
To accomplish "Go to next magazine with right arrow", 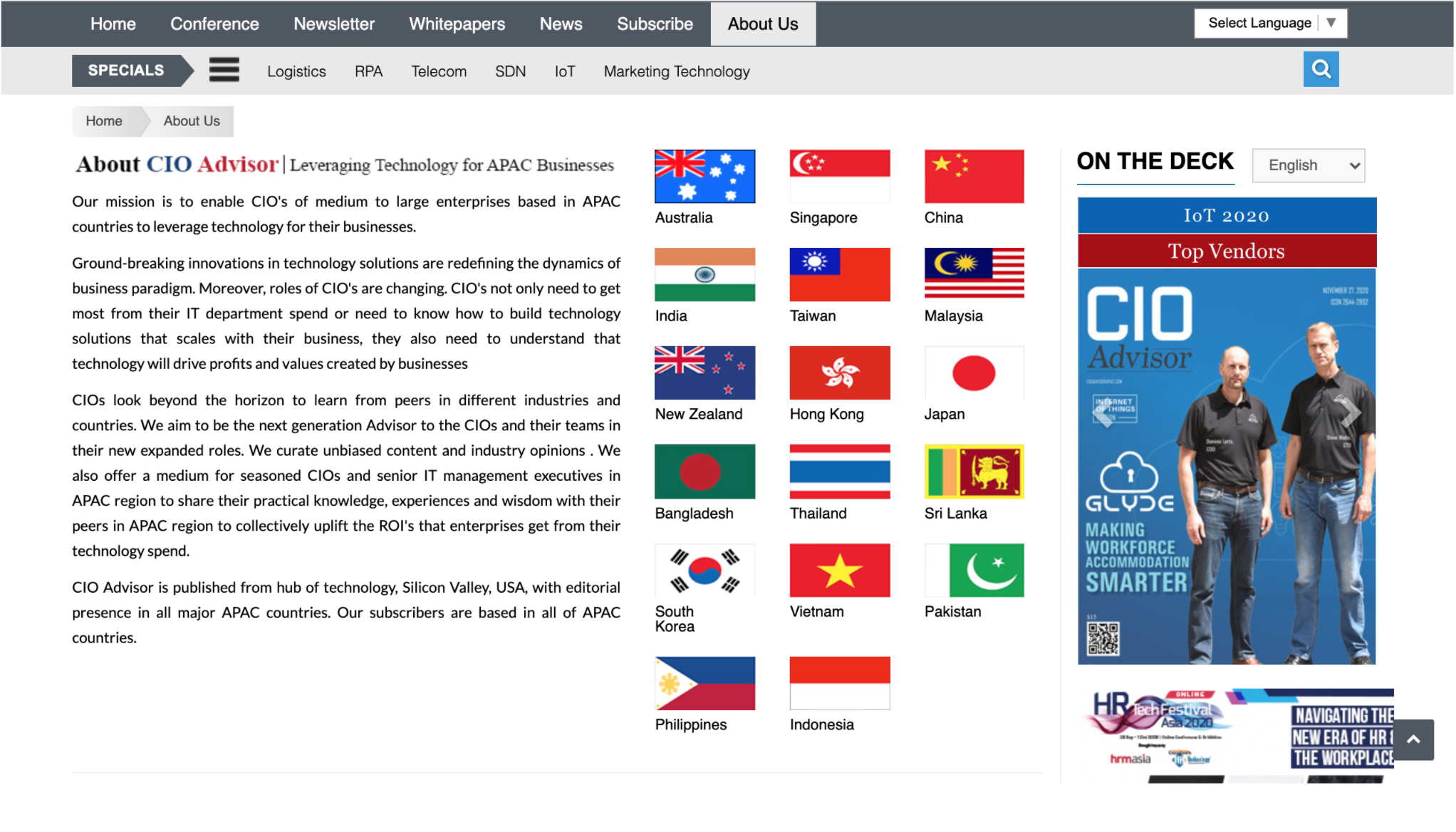I will pyautogui.click(x=1350, y=413).
